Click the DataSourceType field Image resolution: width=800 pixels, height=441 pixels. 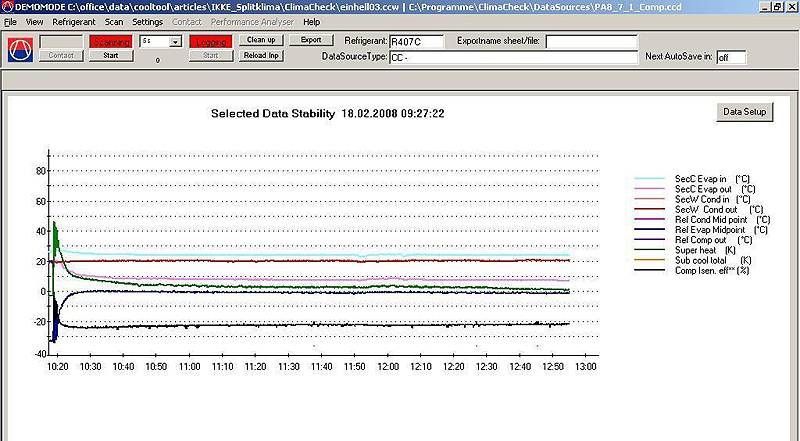tap(513, 58)
